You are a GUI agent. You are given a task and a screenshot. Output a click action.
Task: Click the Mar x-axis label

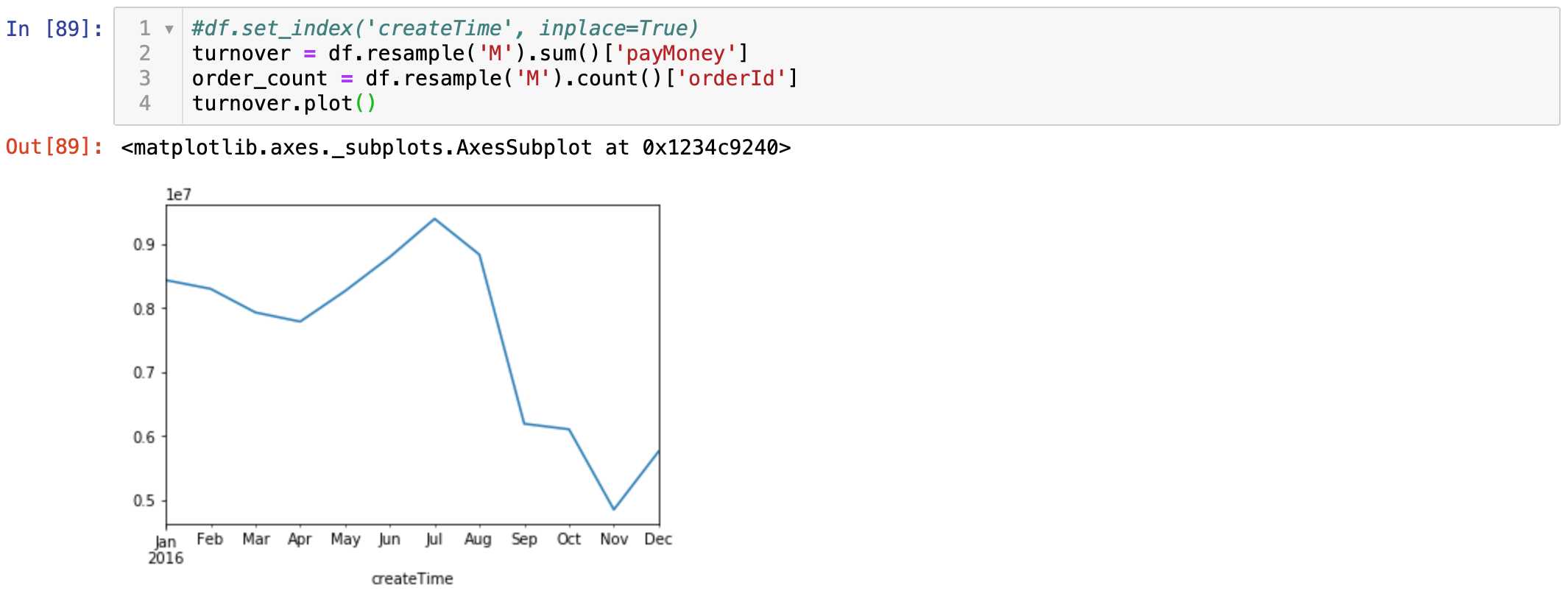pos(256,539)
